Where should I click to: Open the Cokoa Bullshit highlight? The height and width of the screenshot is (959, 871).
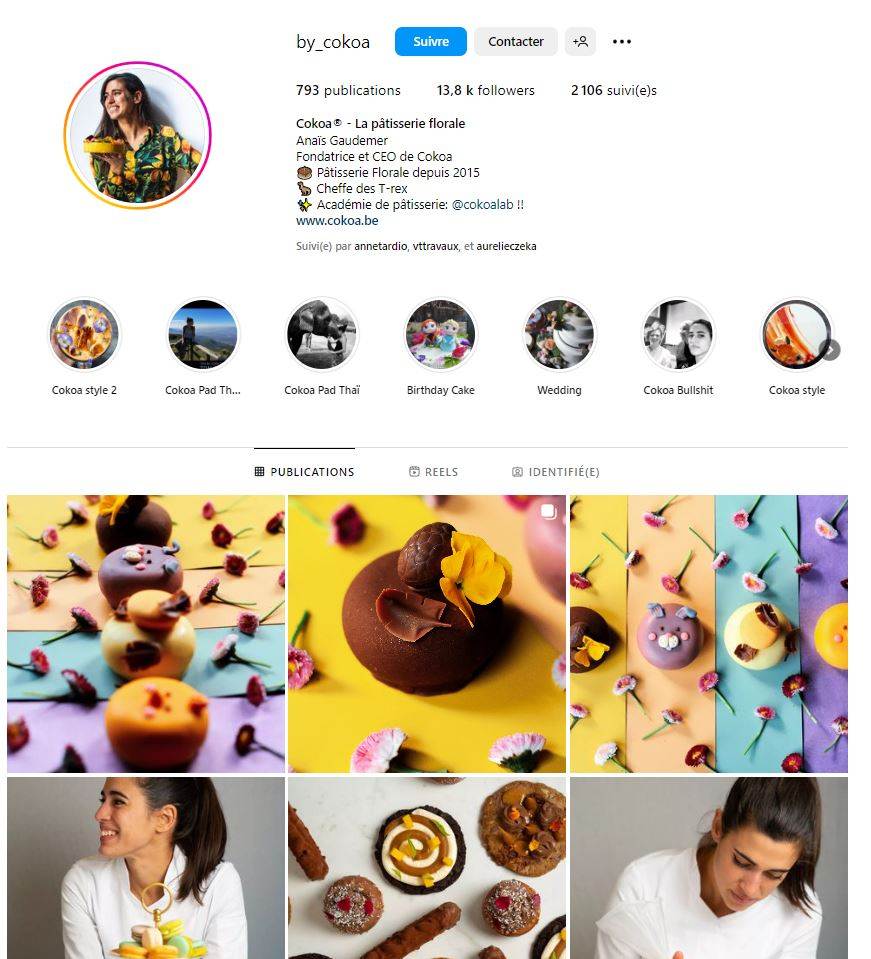(x=678, y=335)
